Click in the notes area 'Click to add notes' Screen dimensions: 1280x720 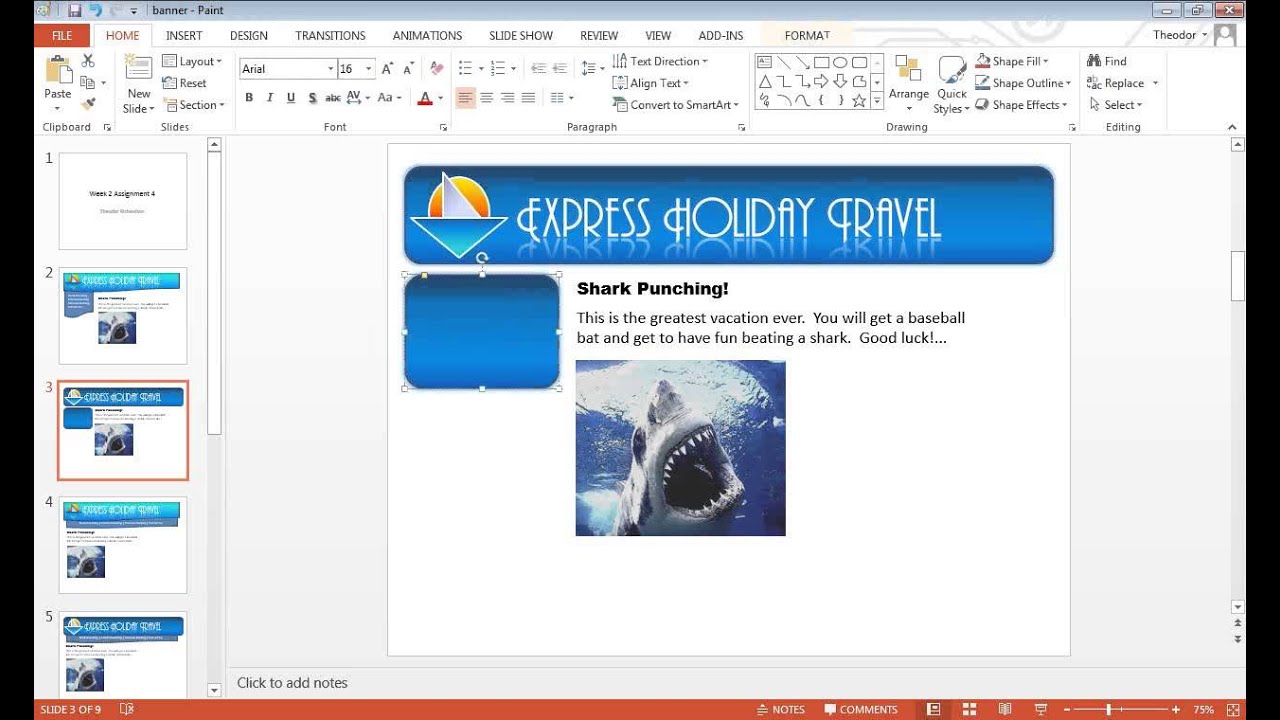tap(292, 683)
